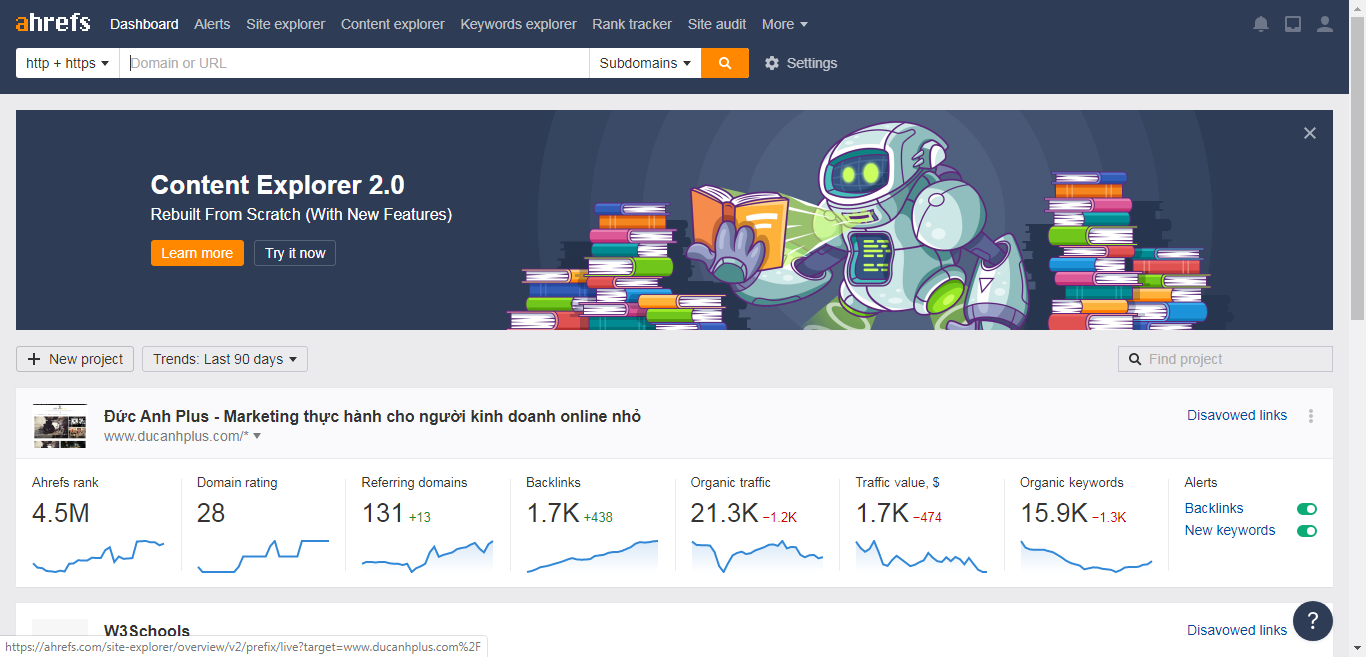Image resolution: width=1366 pixels, height=657 pixels.
Task: Dismiss the Content Explorer 2.0 banner
Action: [1310, 133]
